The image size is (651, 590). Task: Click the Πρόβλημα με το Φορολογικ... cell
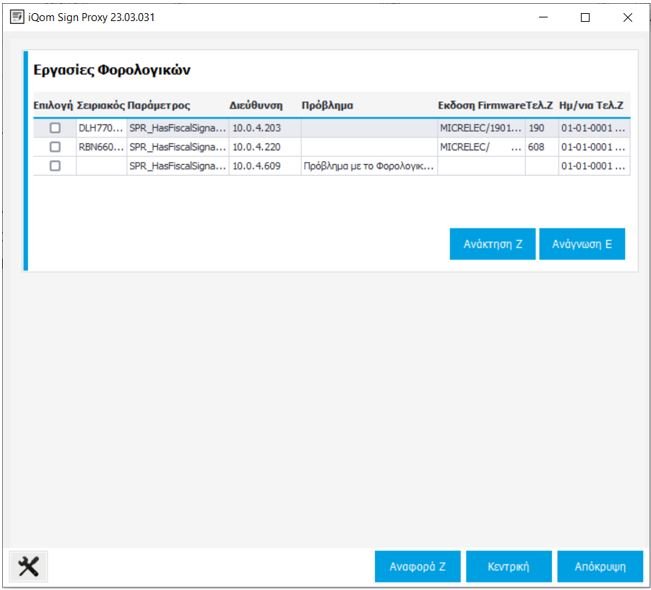pos(366,166)
